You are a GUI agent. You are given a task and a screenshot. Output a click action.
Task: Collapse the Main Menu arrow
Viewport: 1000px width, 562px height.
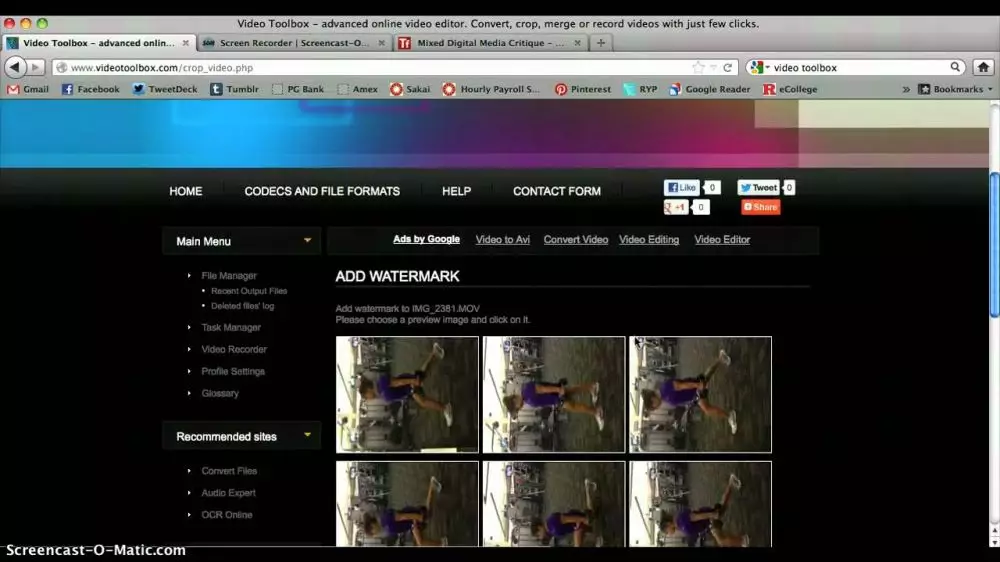(x=307, y=240)
